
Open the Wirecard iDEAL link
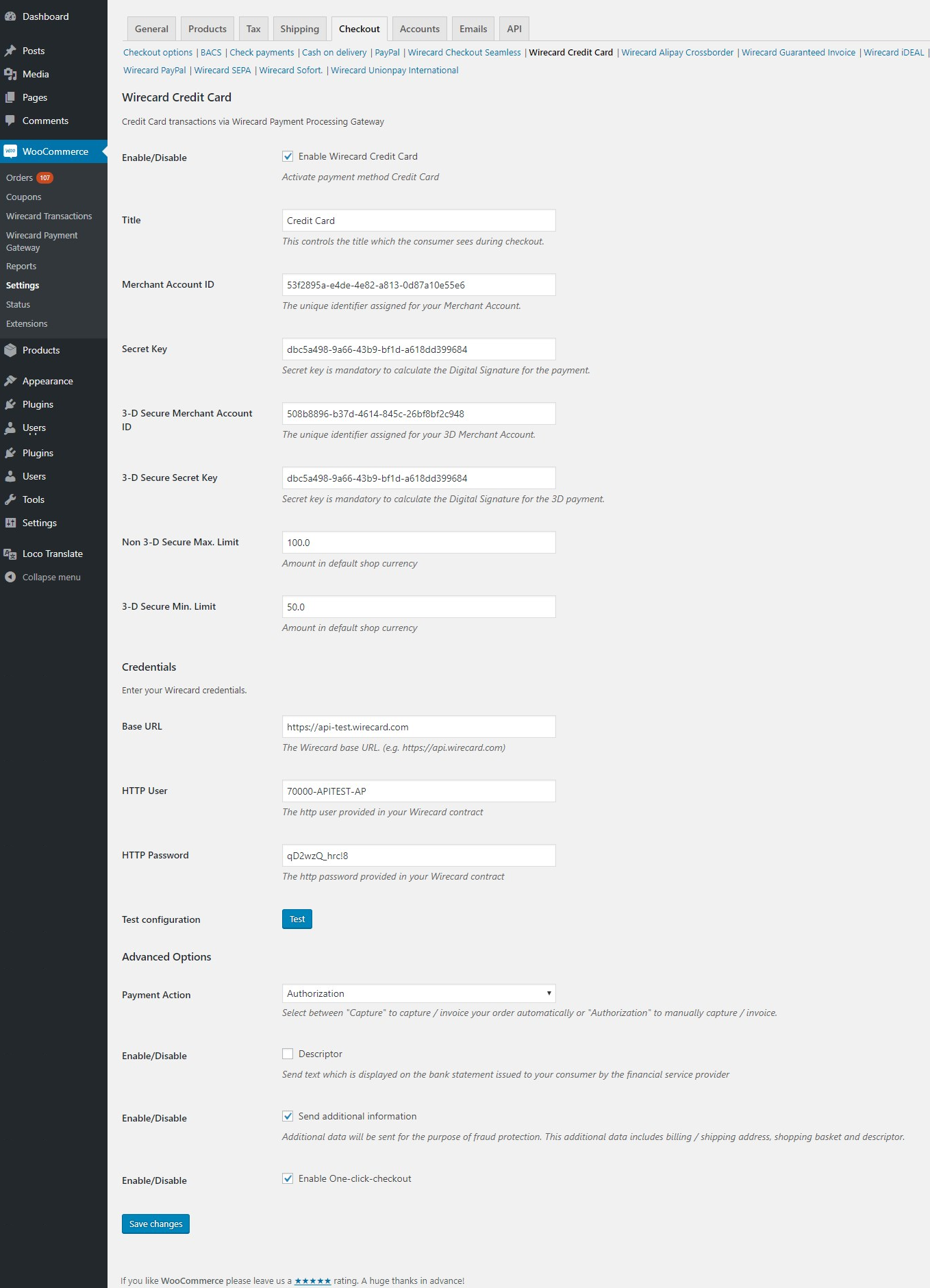point(894,53)
